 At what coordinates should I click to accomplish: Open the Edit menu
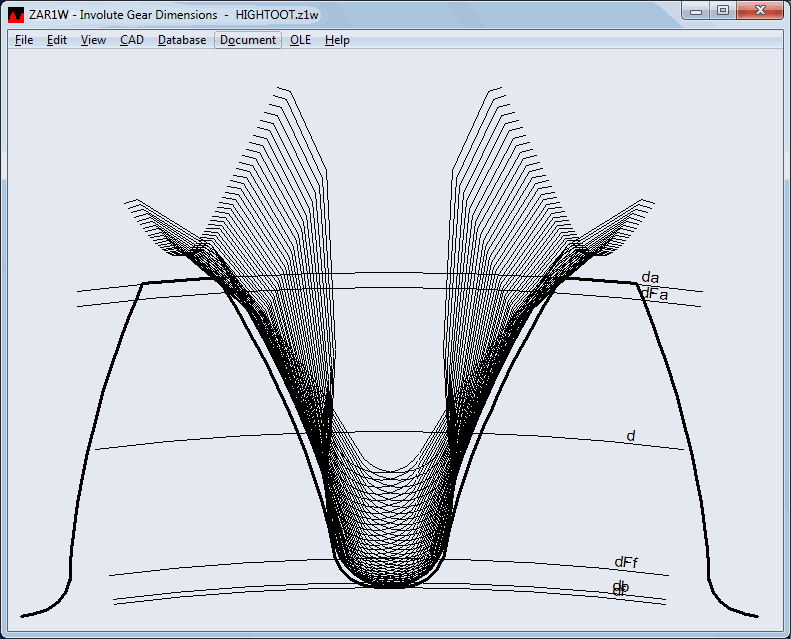[57, 40]
